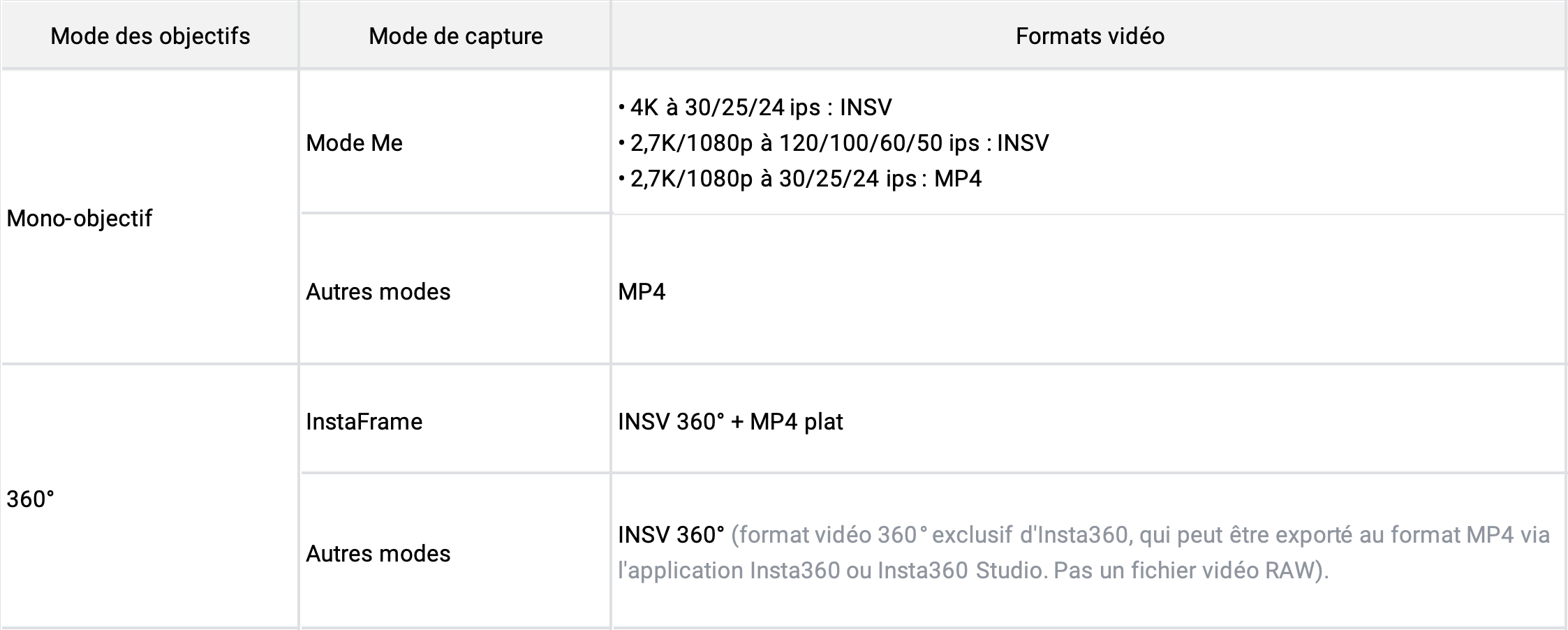Click the standalone "MP4" format cell
This screenshot has width=1568, height=630.
point(642,291)
